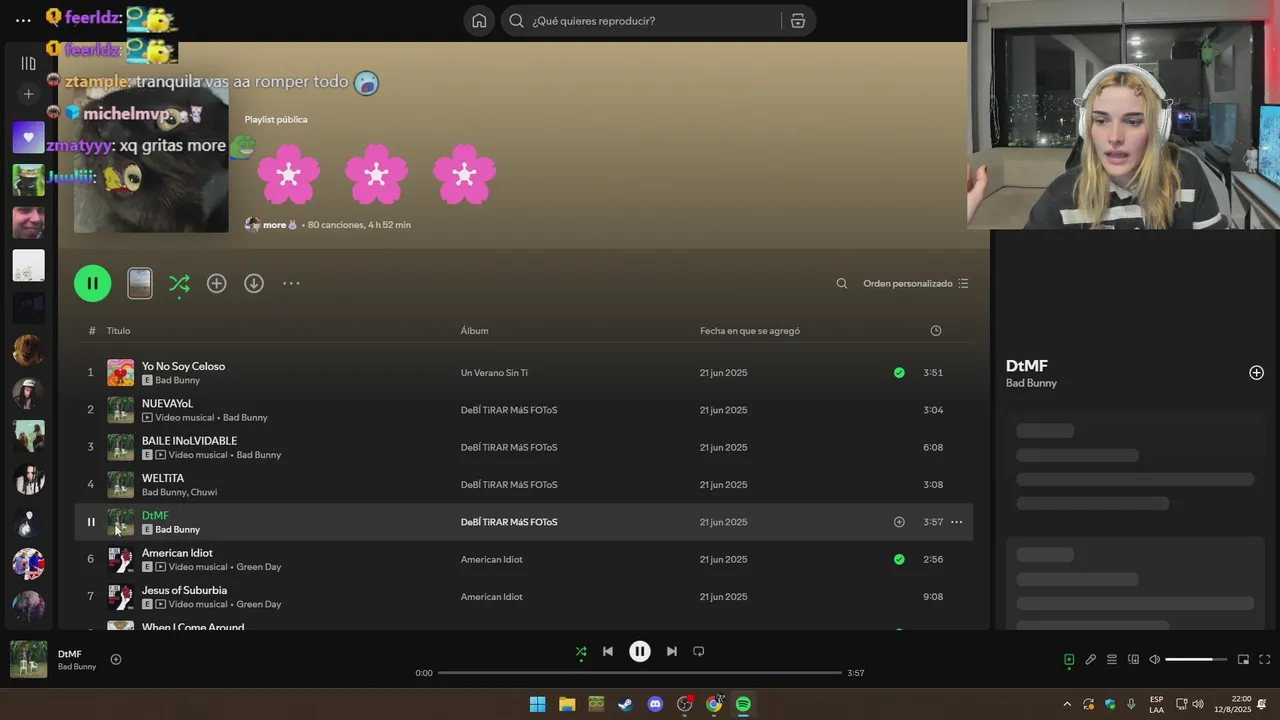Open the Spotify home icon
The height and width of the screenshot is (720, 1280).
(479, 21)
